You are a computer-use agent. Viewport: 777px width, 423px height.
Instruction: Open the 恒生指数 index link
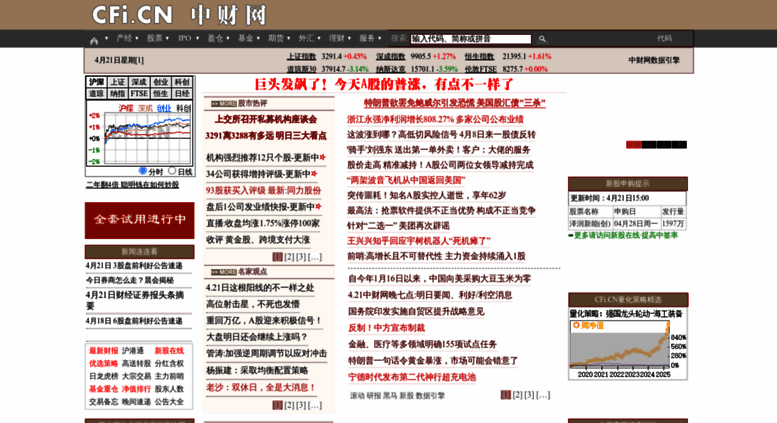coord(479,56)
